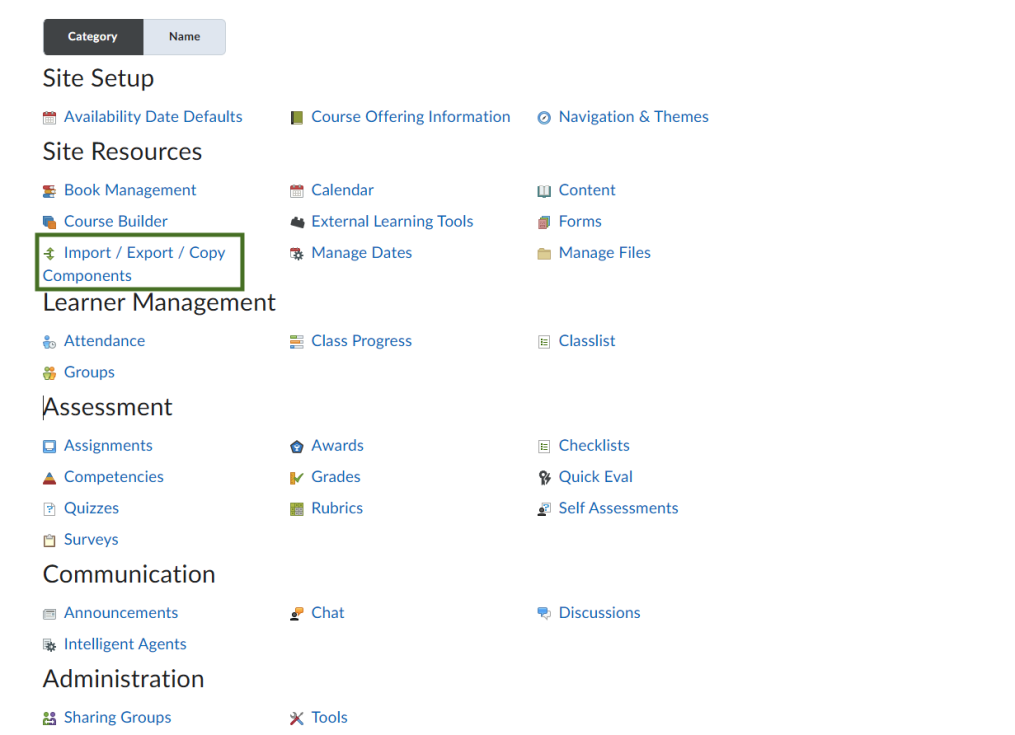This screenshot has width=1015, height=735.
Task: Click the Quizzes icon
Action: point(49,509)
